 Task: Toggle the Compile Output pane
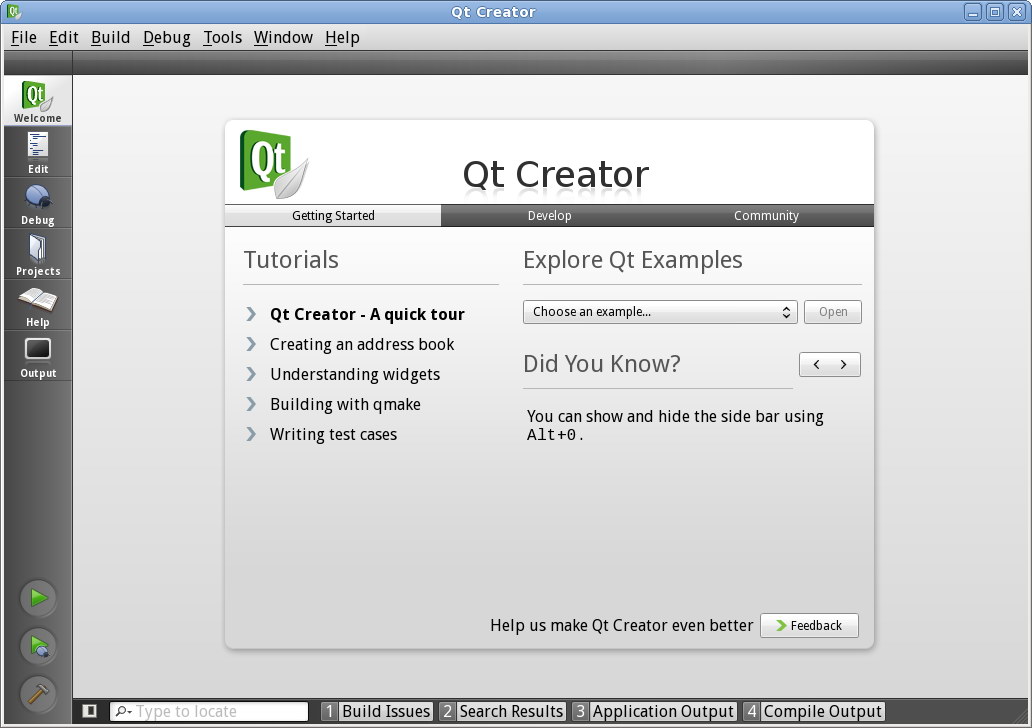(x=813, y=711)
